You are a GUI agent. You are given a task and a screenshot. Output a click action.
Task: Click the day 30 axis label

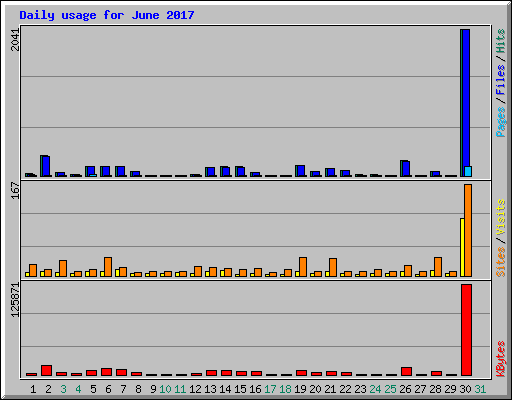tap(465, 389)
